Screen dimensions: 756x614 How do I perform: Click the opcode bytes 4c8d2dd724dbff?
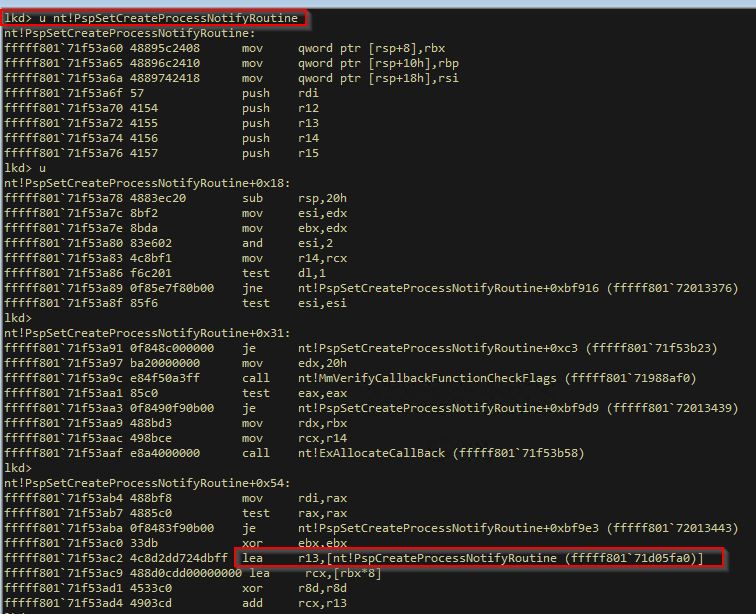[179, 558]
